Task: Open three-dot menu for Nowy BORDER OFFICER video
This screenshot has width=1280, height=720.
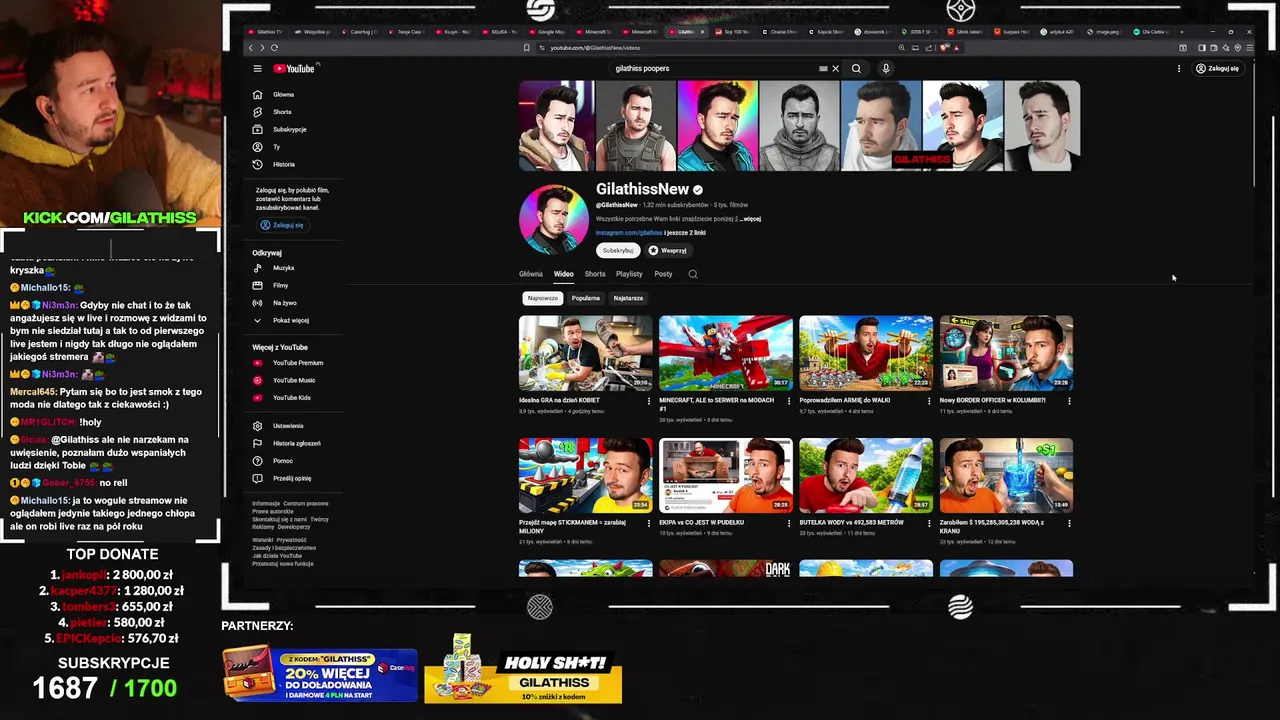Action: [x=1069, y=401]
